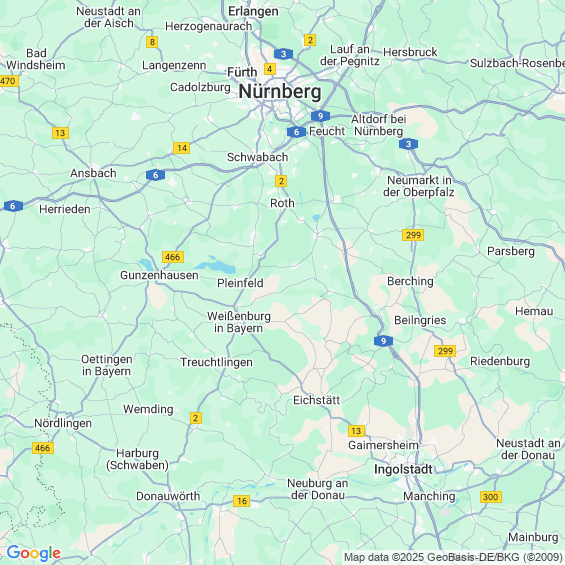Click the 299 road marker below Beilngries
Viewport: 565px width, 565px height.
[445, 351]
